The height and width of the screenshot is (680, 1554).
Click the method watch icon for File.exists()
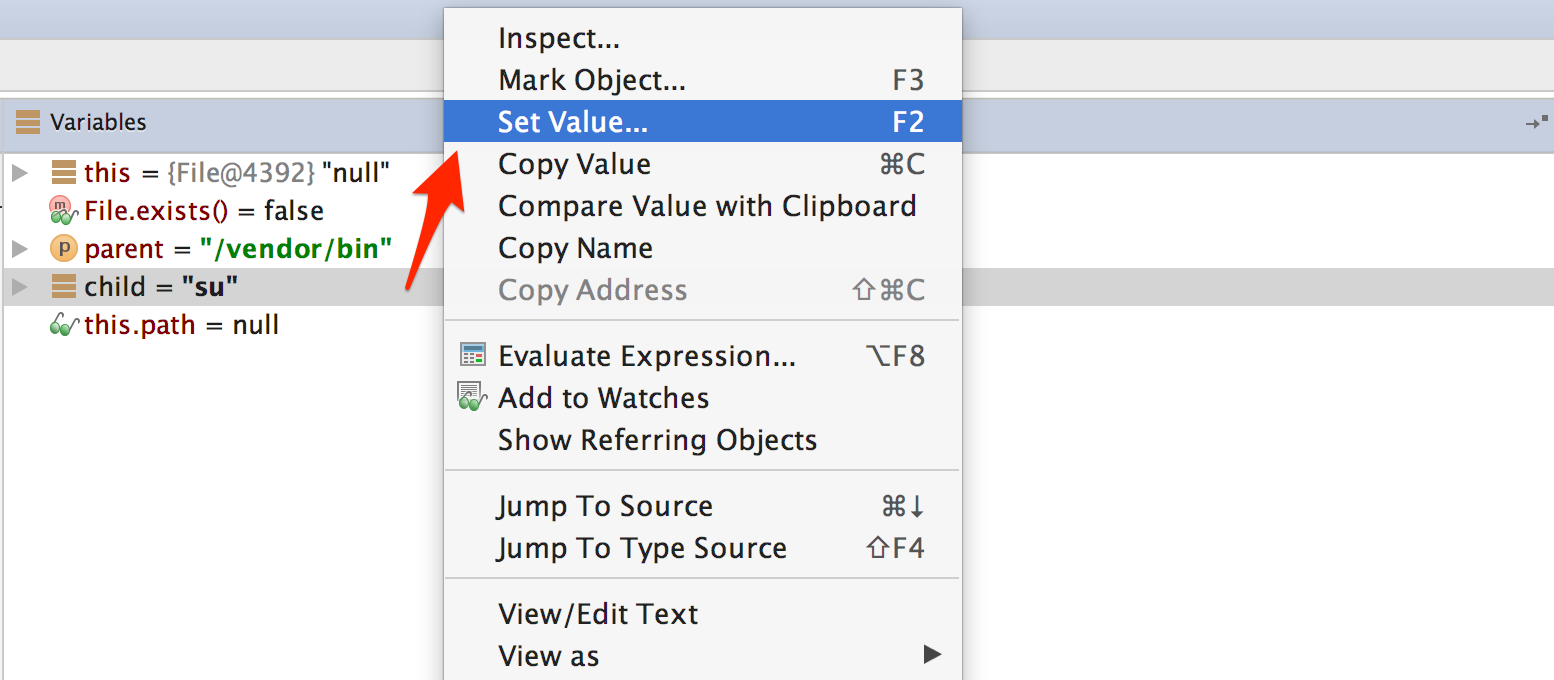click(x=63, y=211)
